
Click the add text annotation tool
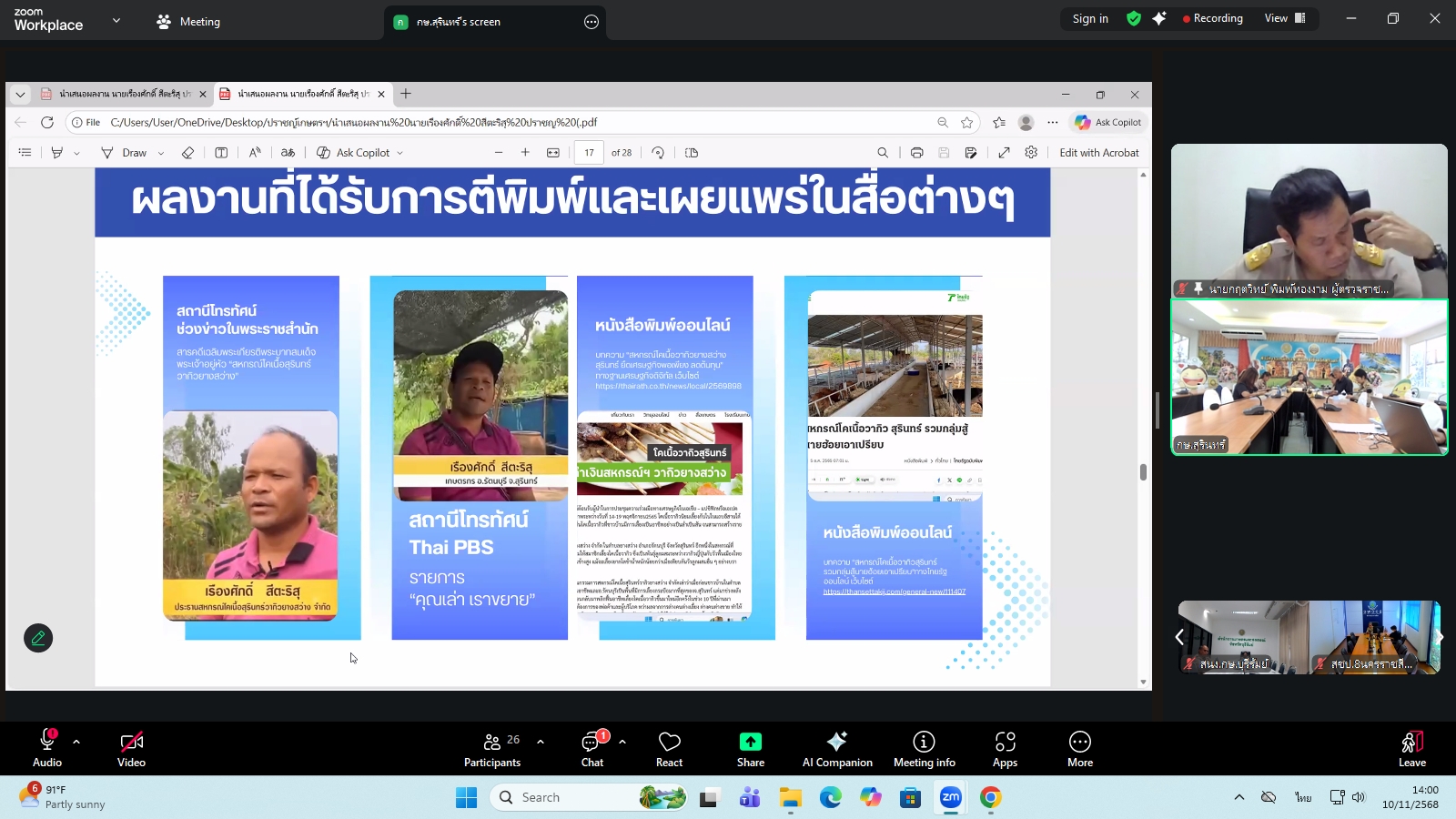tap(221, 152)
